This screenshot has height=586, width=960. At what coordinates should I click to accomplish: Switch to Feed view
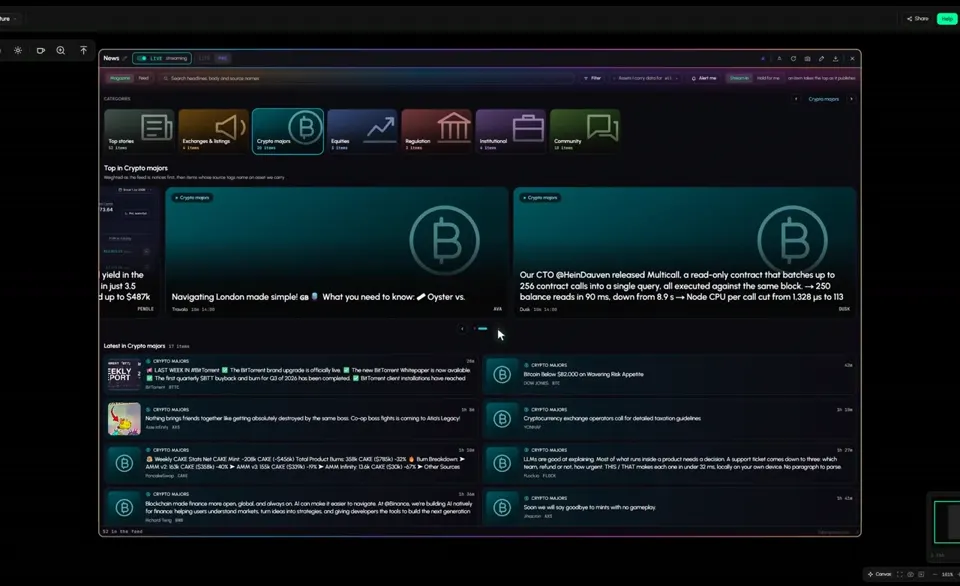coord(143,78)
